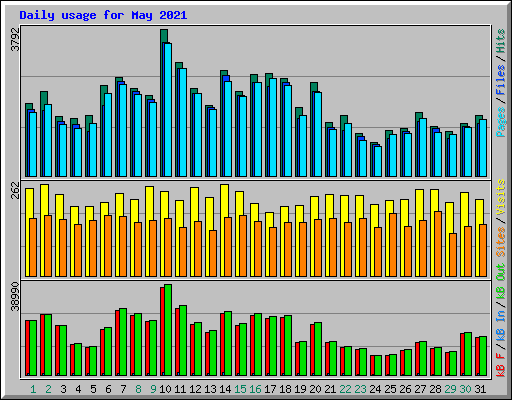
Task: Click day 15 on the x-axis
Action: point(240,389)
